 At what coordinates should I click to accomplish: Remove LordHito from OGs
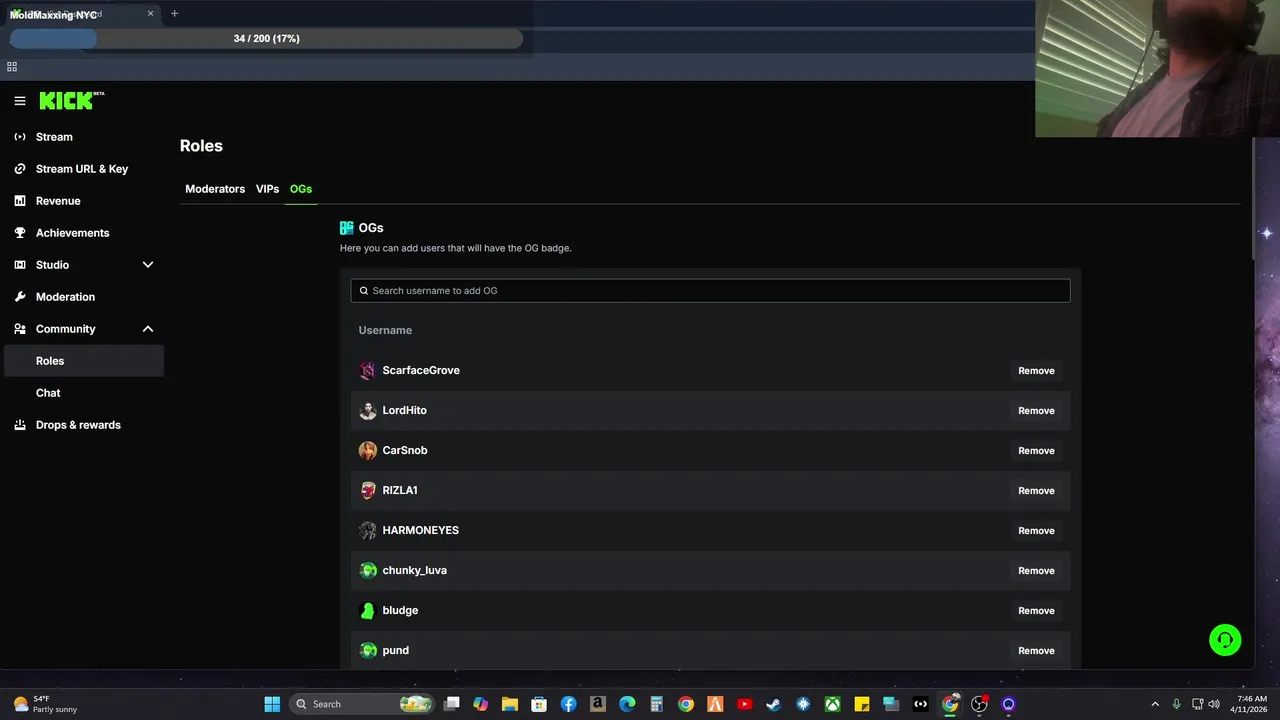(x=1036, y=411)
